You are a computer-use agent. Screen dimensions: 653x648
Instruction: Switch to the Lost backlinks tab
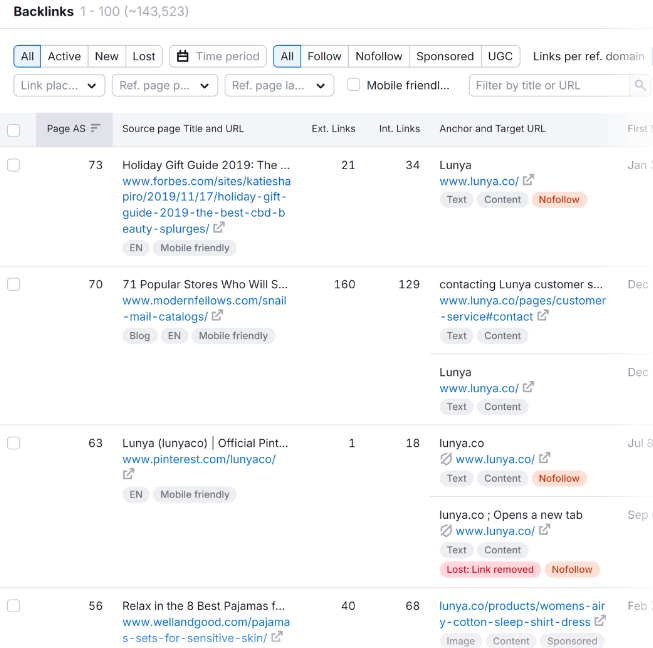pyautogui.click(x=144, y=57)
